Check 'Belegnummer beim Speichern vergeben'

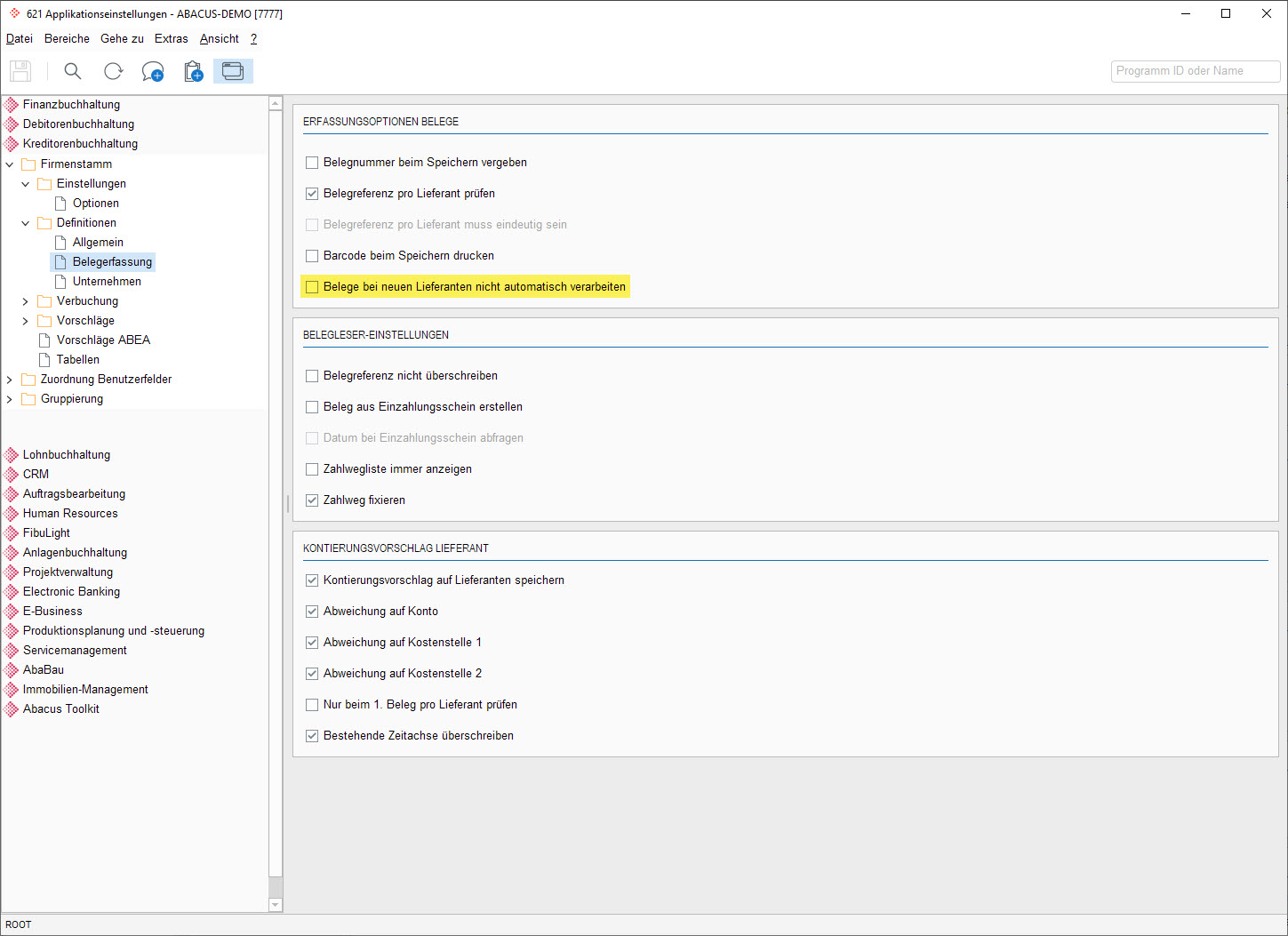pos(312,163)
